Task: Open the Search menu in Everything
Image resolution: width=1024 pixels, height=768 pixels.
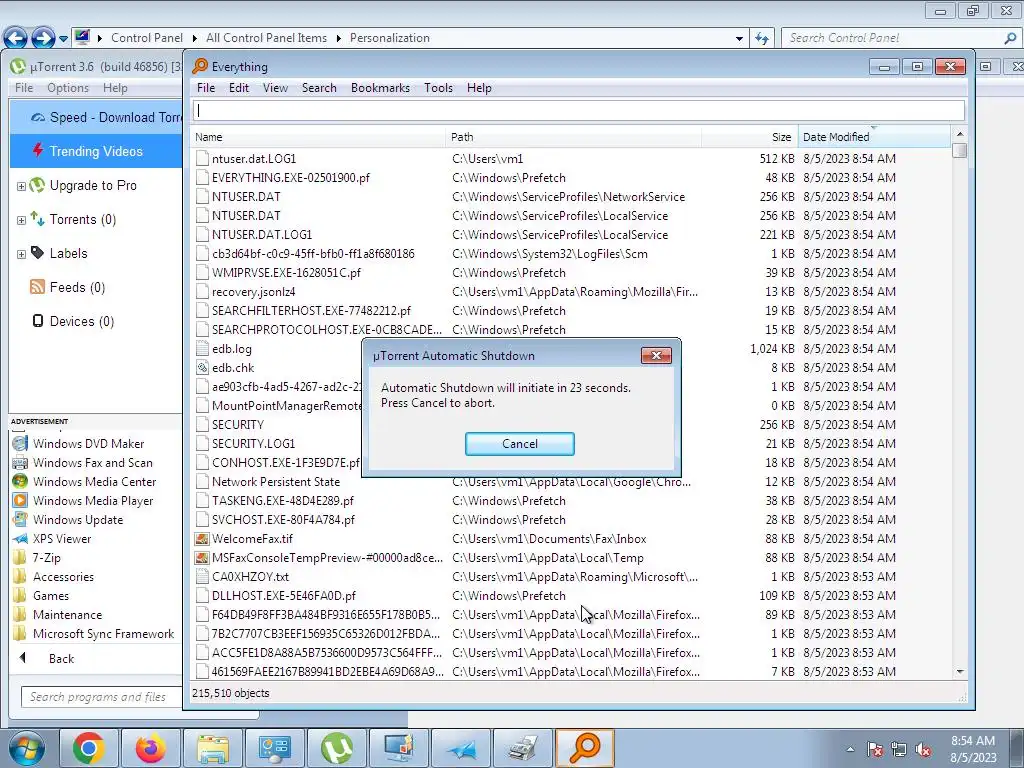Action: [x=319, y=88]
